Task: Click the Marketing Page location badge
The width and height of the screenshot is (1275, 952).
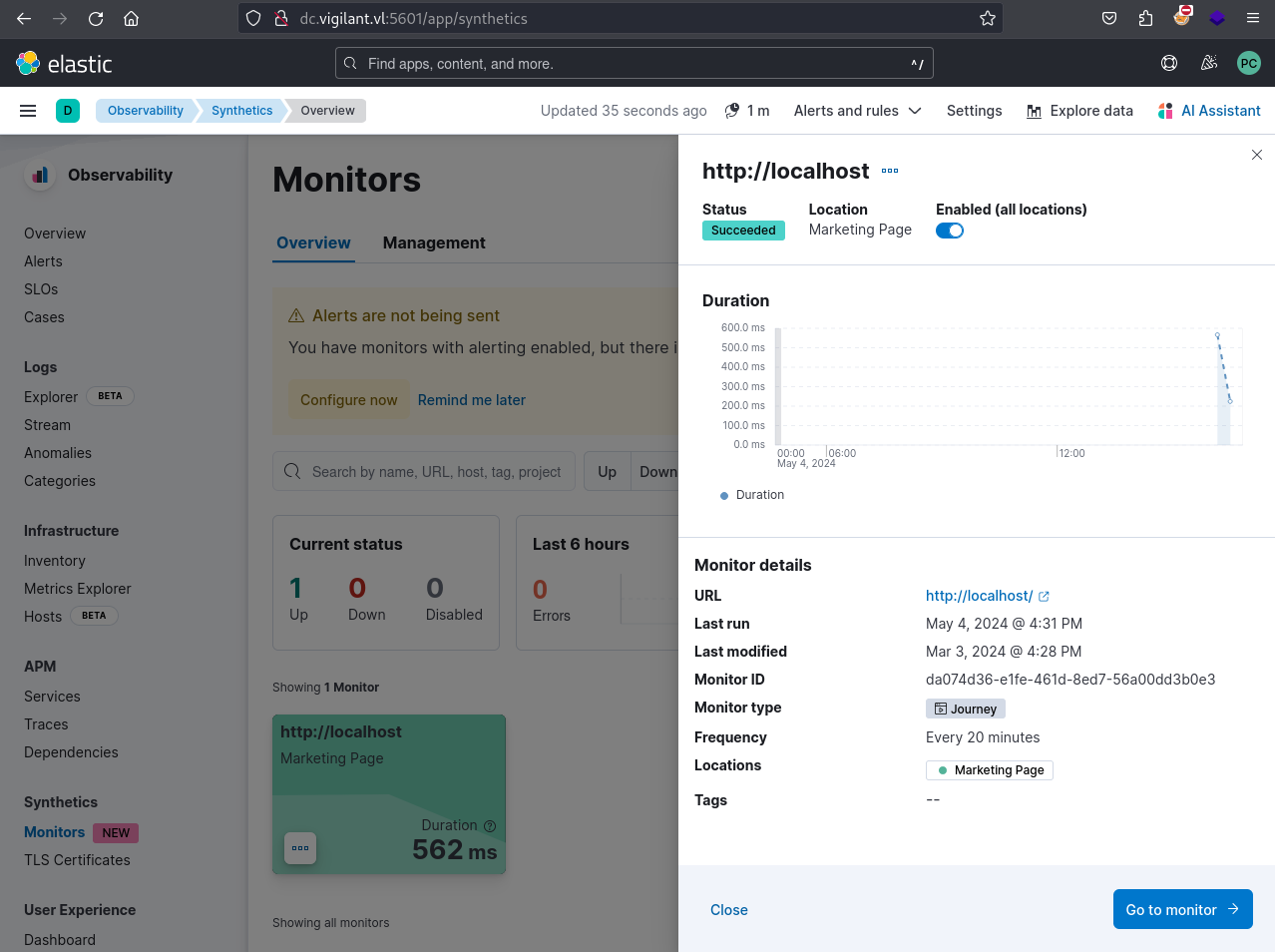Action: pyautogui.click(x=990, y=770)
